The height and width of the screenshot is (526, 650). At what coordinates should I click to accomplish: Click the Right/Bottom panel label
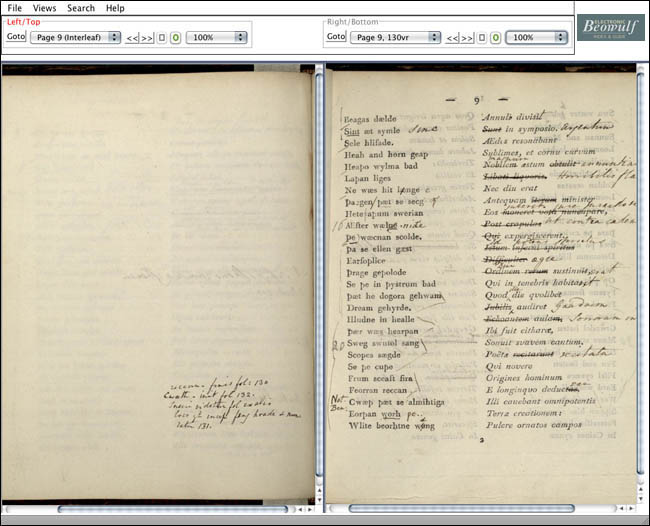click(353, 22)
